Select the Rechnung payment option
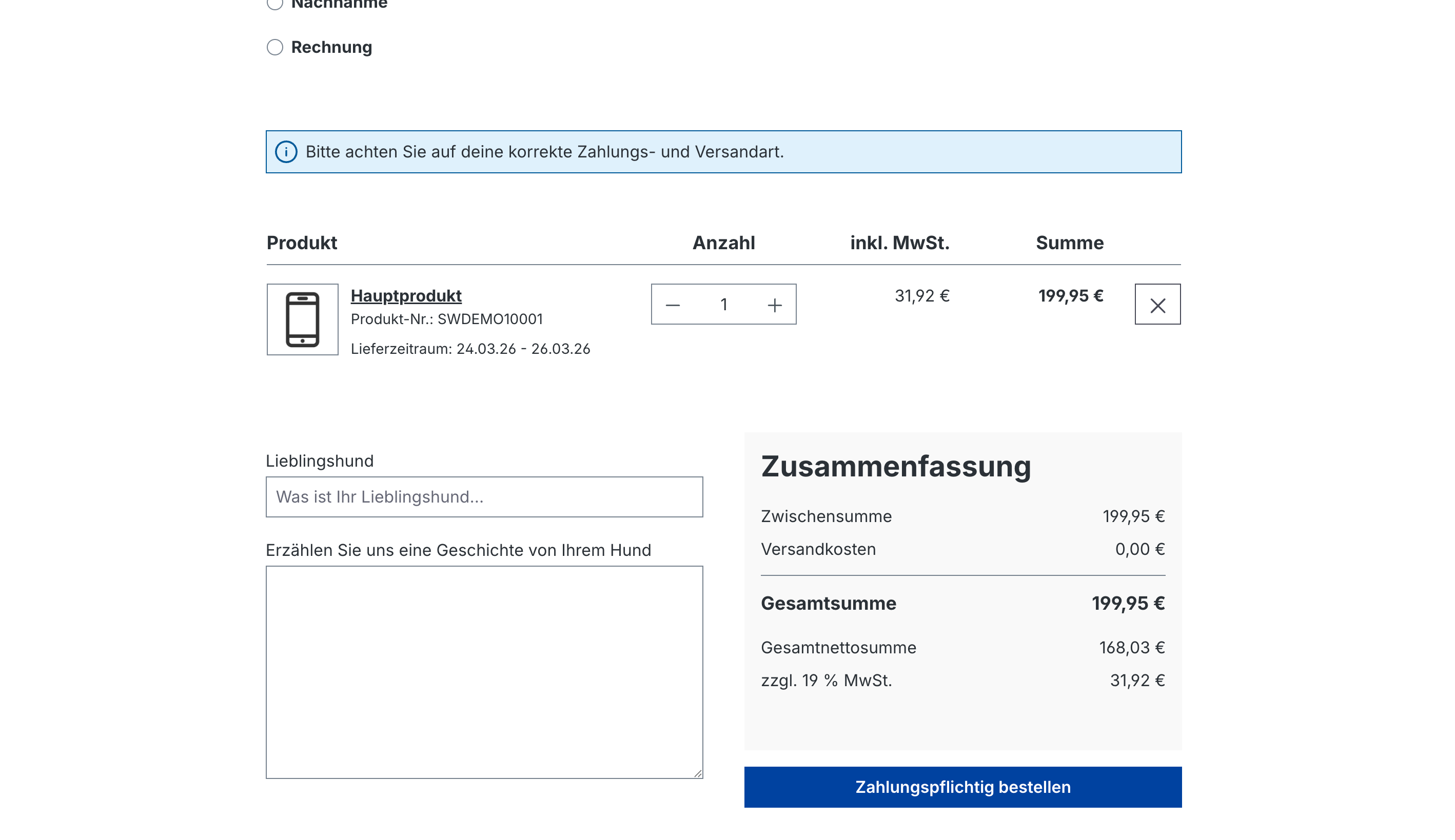 coord(276,48)
